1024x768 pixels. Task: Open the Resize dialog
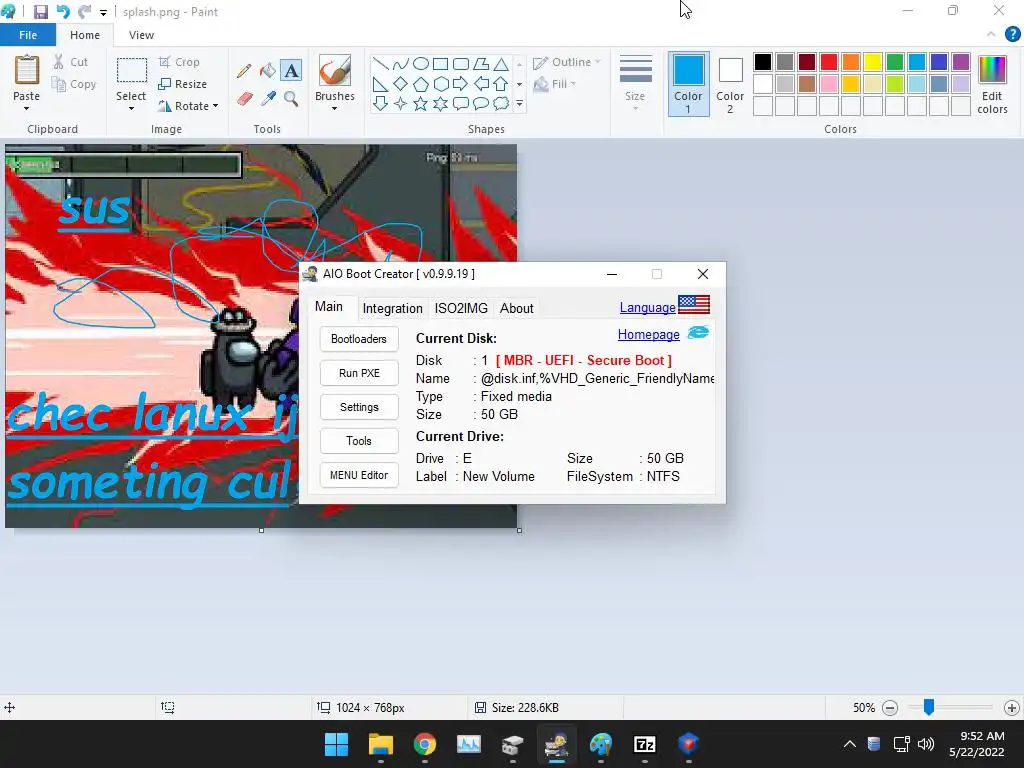click(x=183, y=84)
